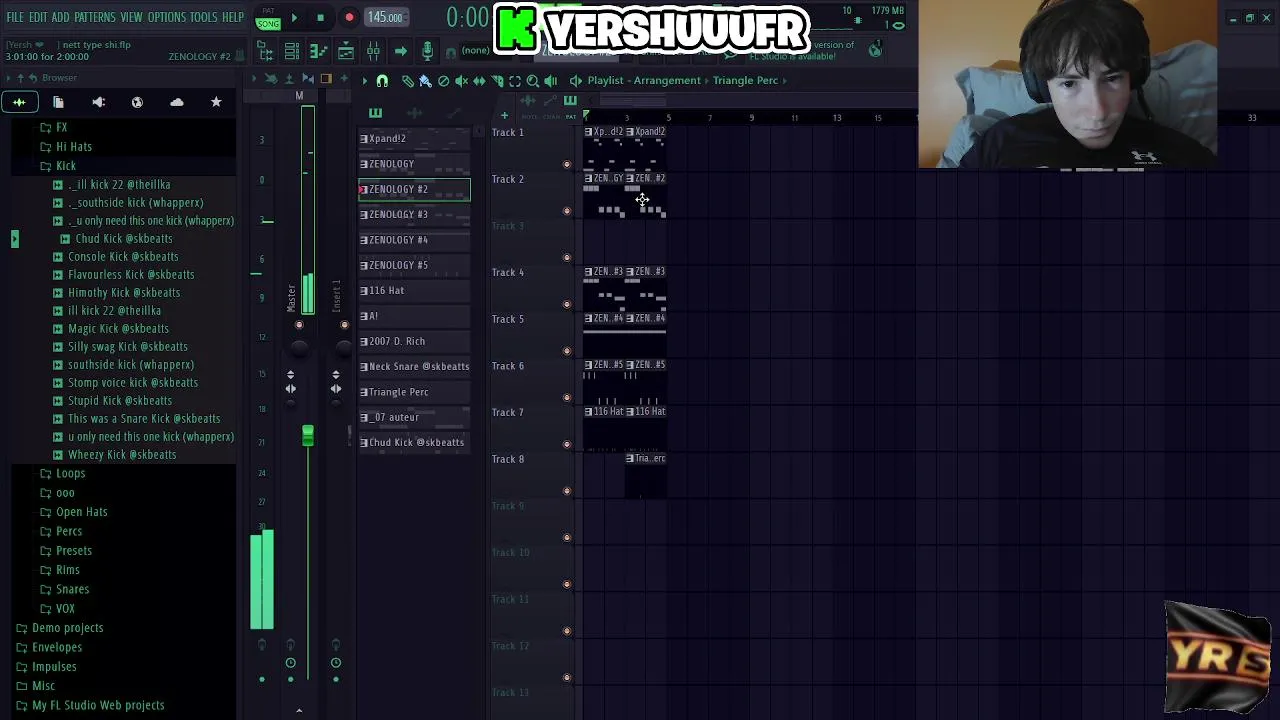Open the browser starred favorites tab
This screenshot has width=1280, height=720.
point(216,102)
